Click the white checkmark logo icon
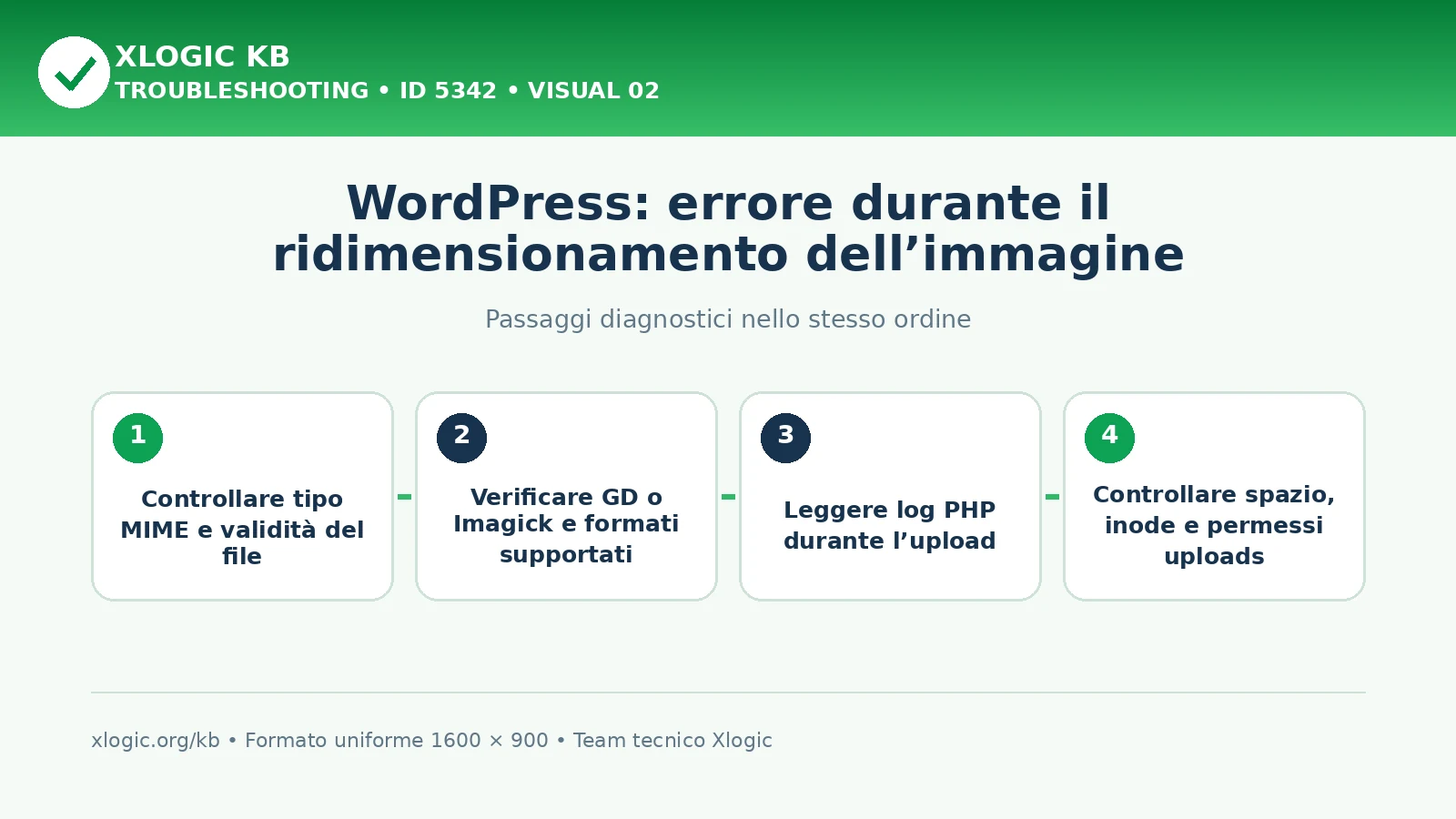This screenshot has width=1456, height=819. click(74, 72)
